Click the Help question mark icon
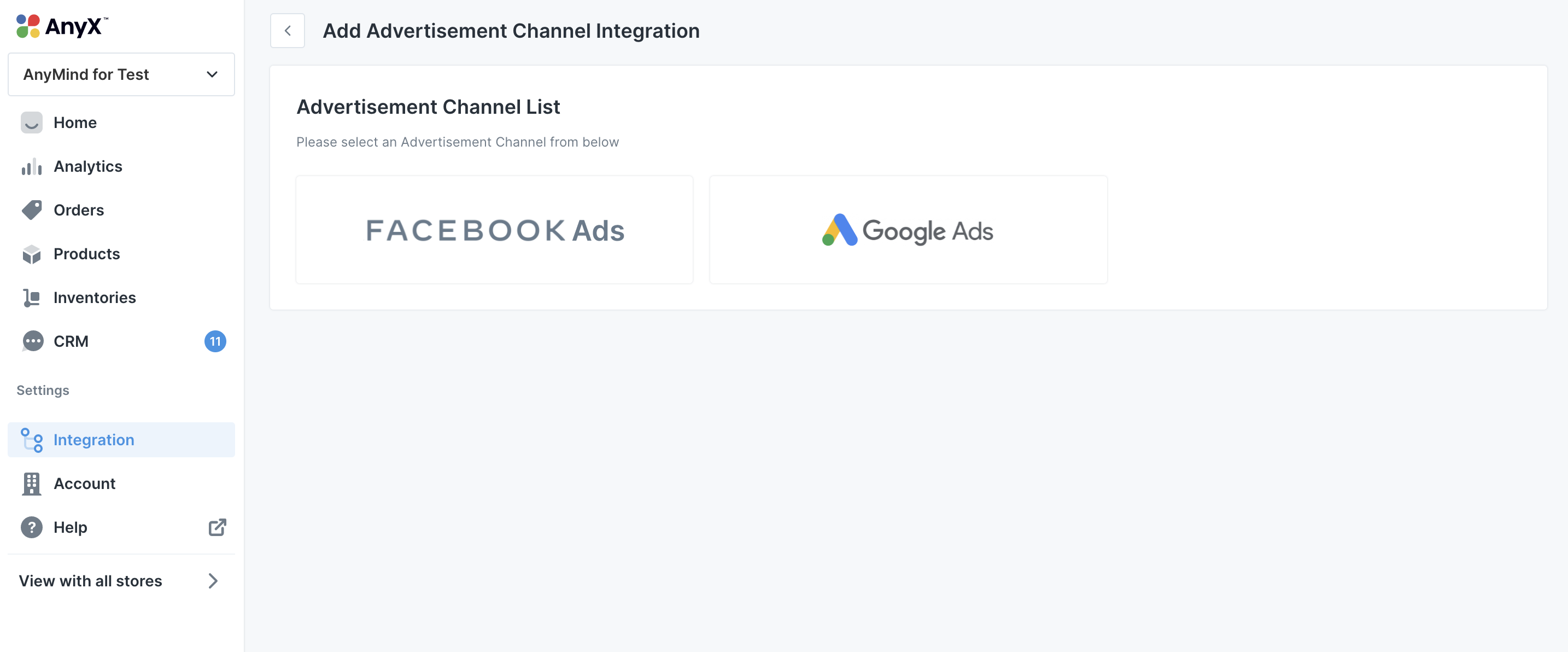 [32, 527]
